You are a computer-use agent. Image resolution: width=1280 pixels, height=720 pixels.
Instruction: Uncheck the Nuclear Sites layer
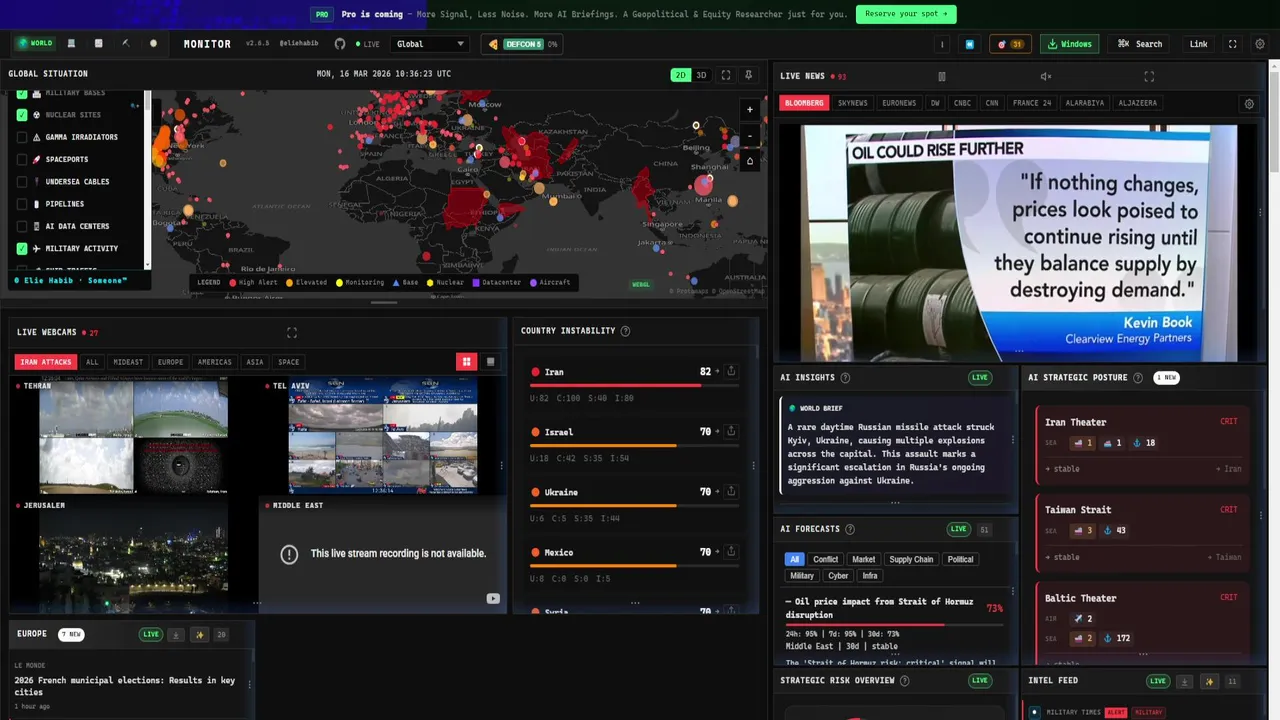[22, 115]
